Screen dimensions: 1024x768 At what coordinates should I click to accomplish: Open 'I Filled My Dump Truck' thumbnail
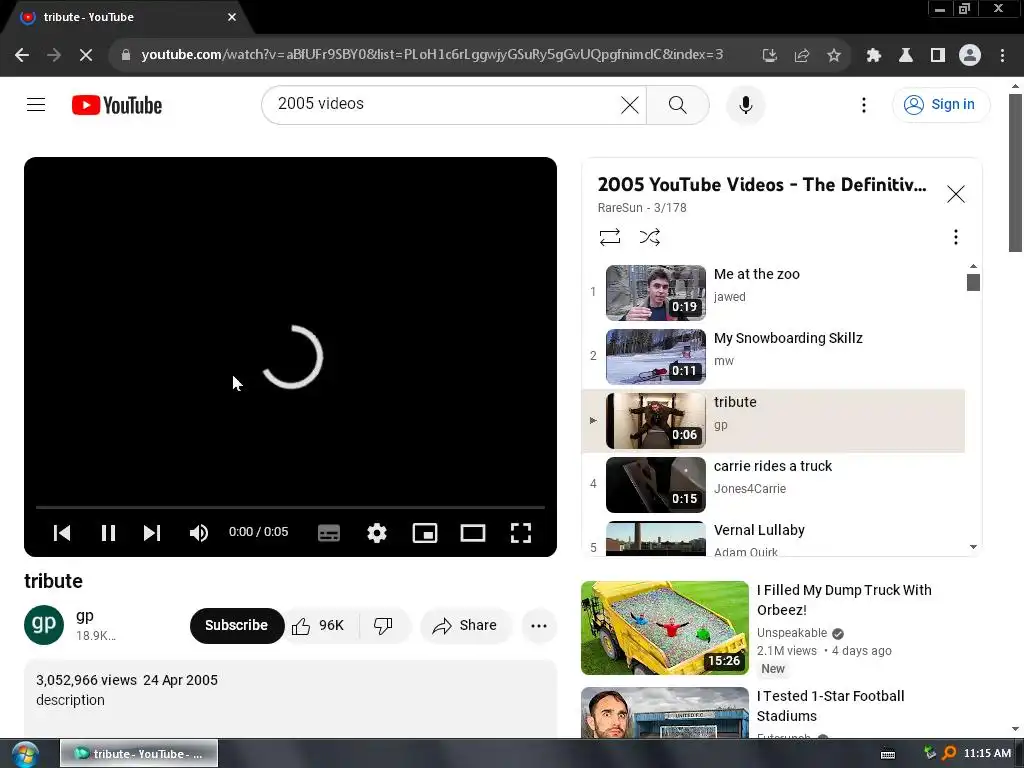(x=664, y=628)
